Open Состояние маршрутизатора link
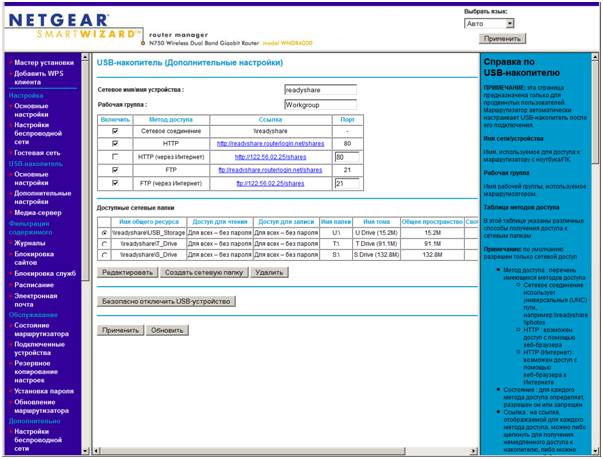 [42, 329]
